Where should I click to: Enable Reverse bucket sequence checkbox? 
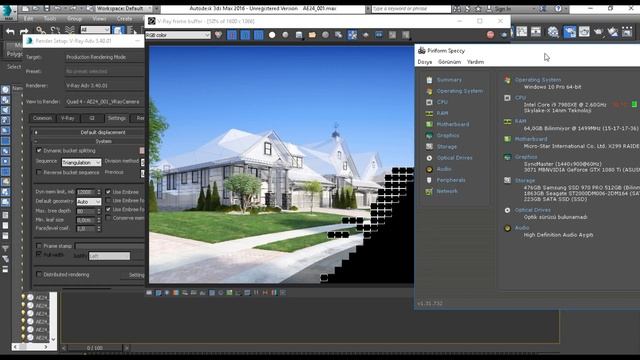(x=39, y=172)
